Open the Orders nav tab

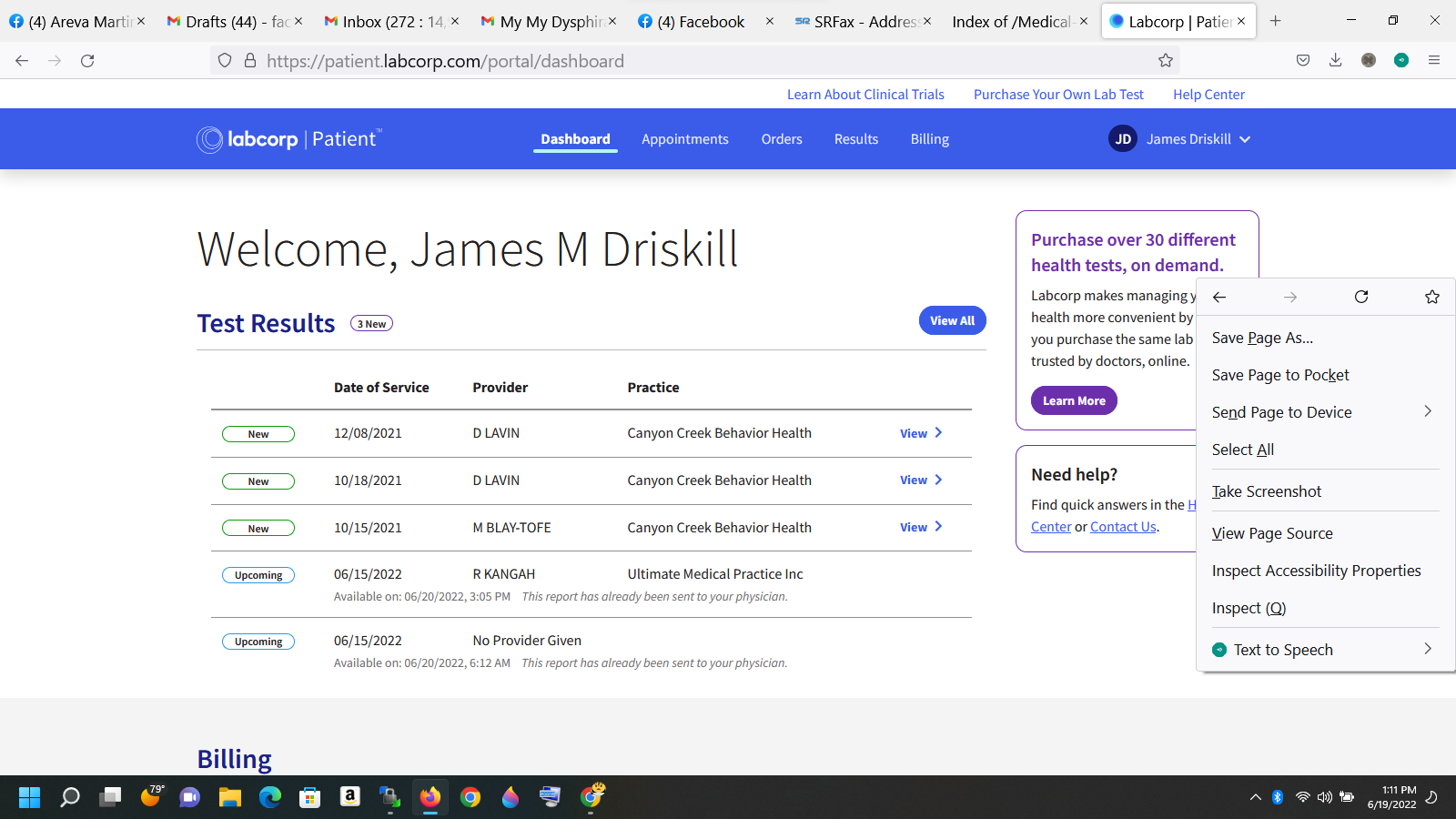tap(782, 139)
